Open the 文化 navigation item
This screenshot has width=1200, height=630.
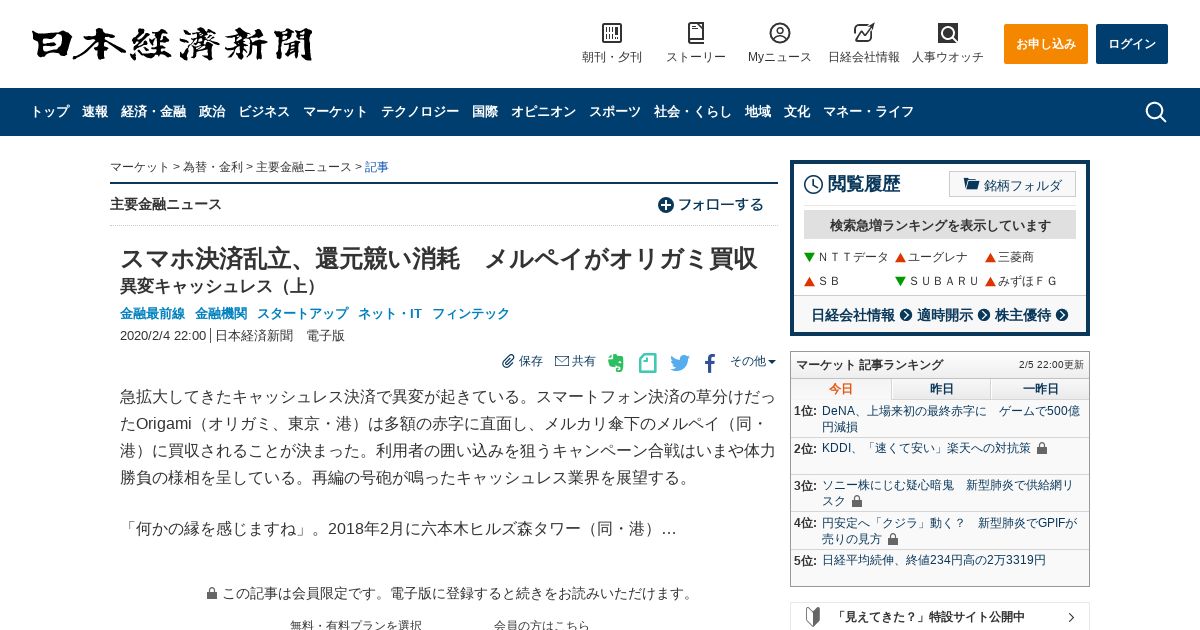point(797,112)
